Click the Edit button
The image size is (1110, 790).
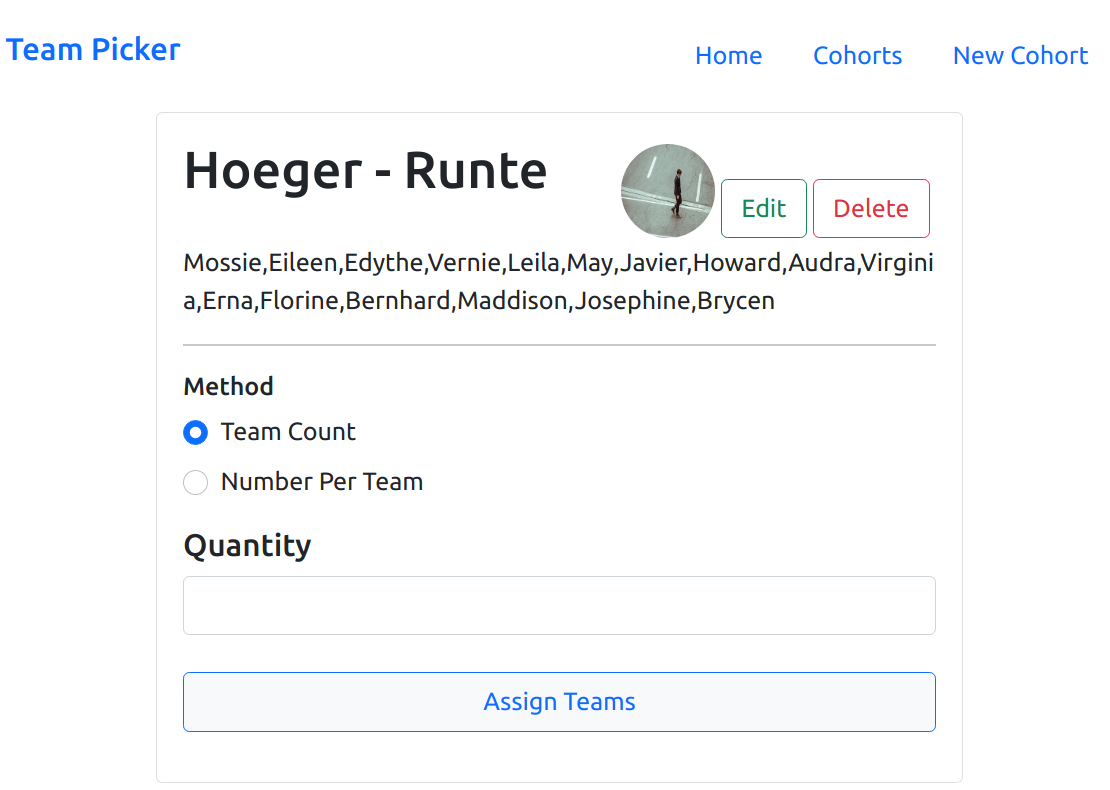tap(763, 208)
